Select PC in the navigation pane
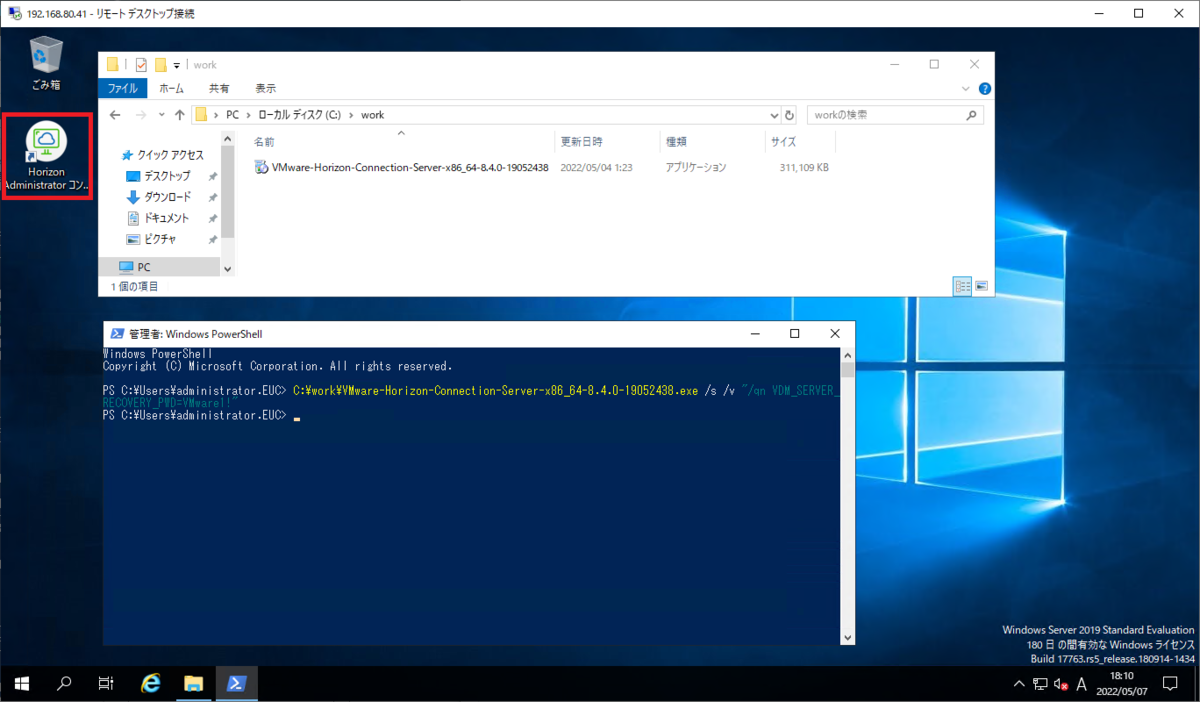The height and width of the screenshot is (702, 1200). point(135,268)
